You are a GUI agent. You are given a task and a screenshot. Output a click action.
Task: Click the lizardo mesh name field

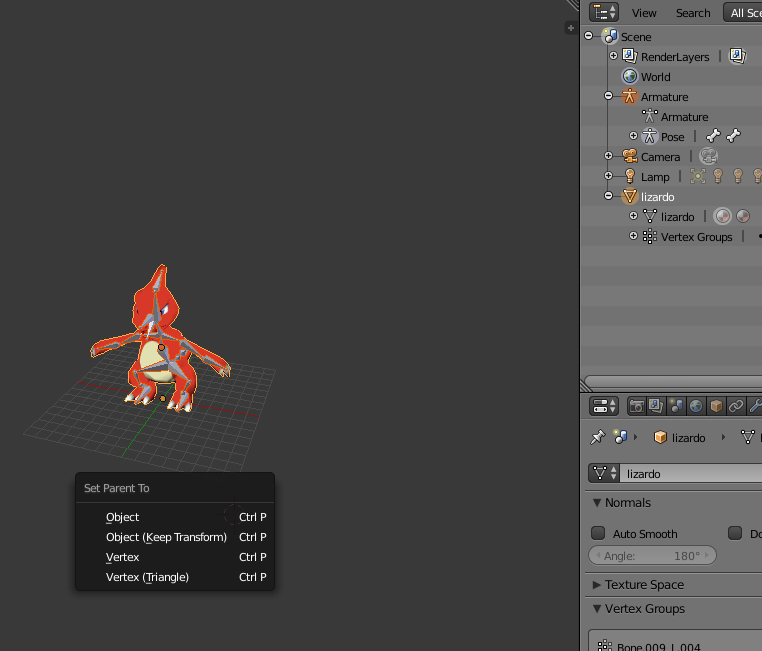(x=691, y=473)
